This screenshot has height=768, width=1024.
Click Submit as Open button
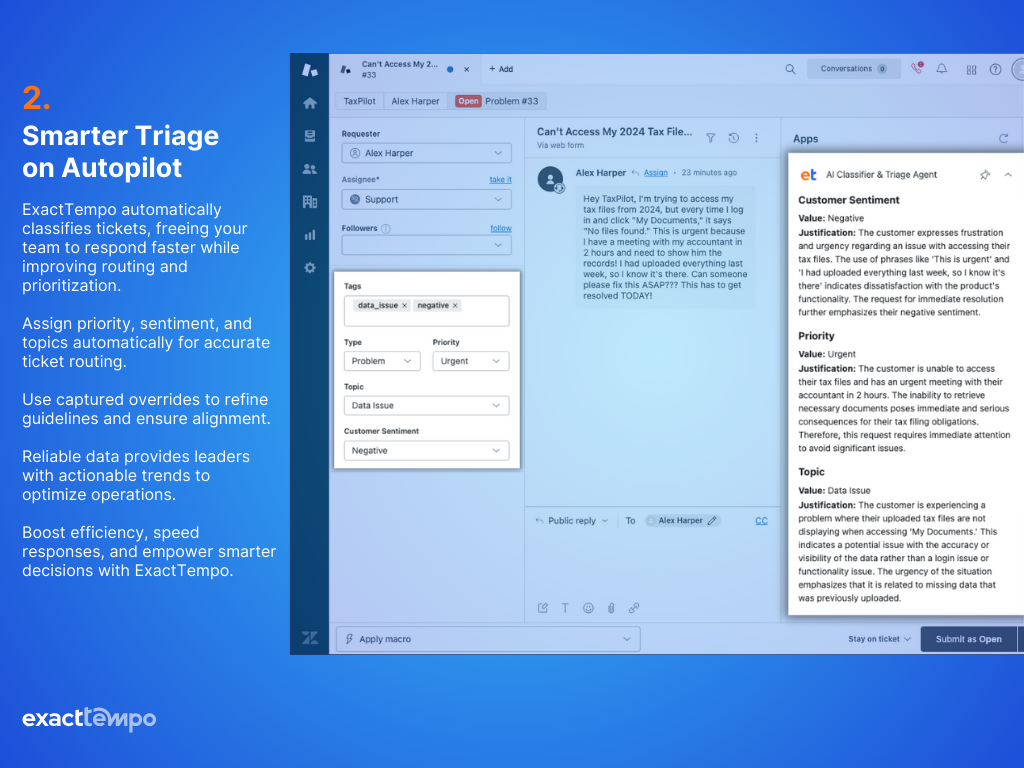[968, 639]
